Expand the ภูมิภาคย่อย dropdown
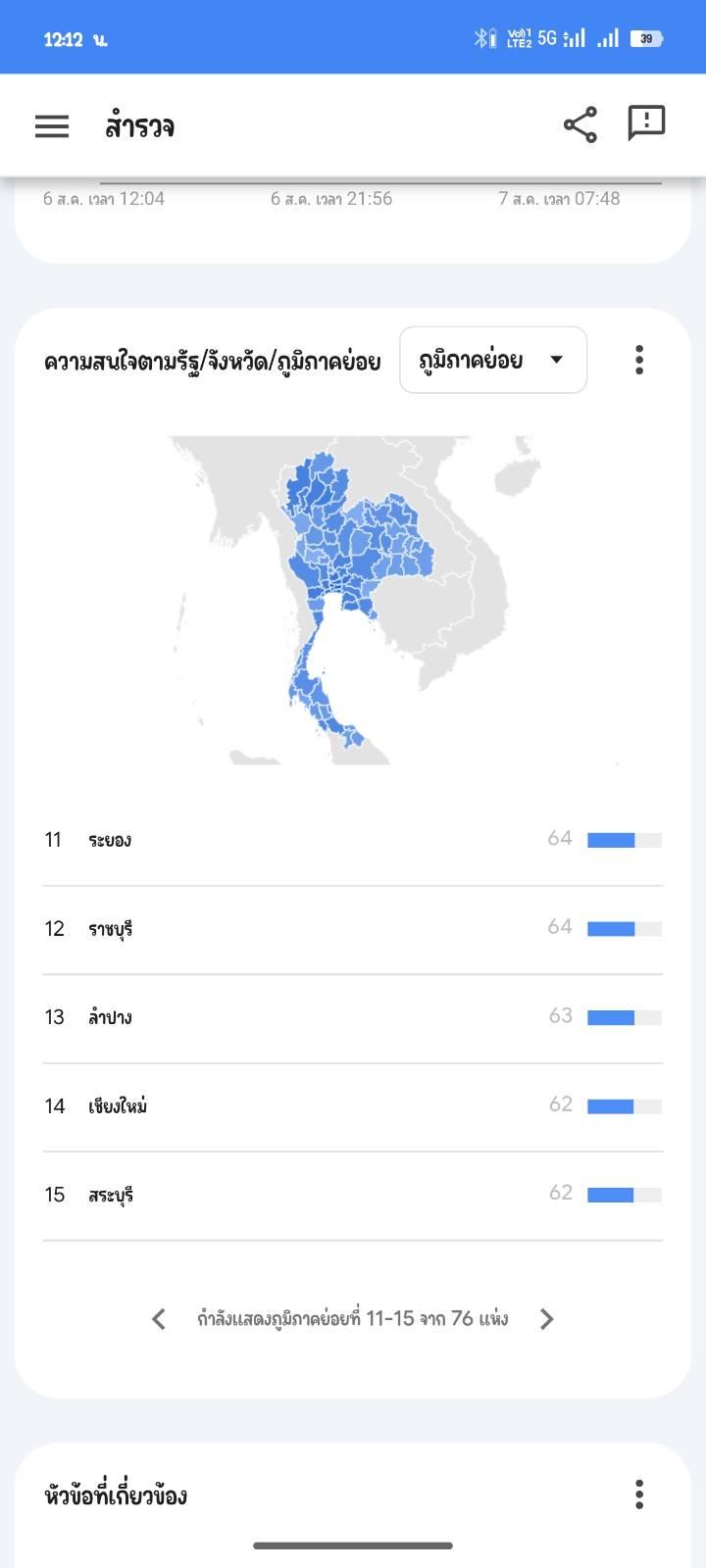The image size is (706, 1568). 493,360
